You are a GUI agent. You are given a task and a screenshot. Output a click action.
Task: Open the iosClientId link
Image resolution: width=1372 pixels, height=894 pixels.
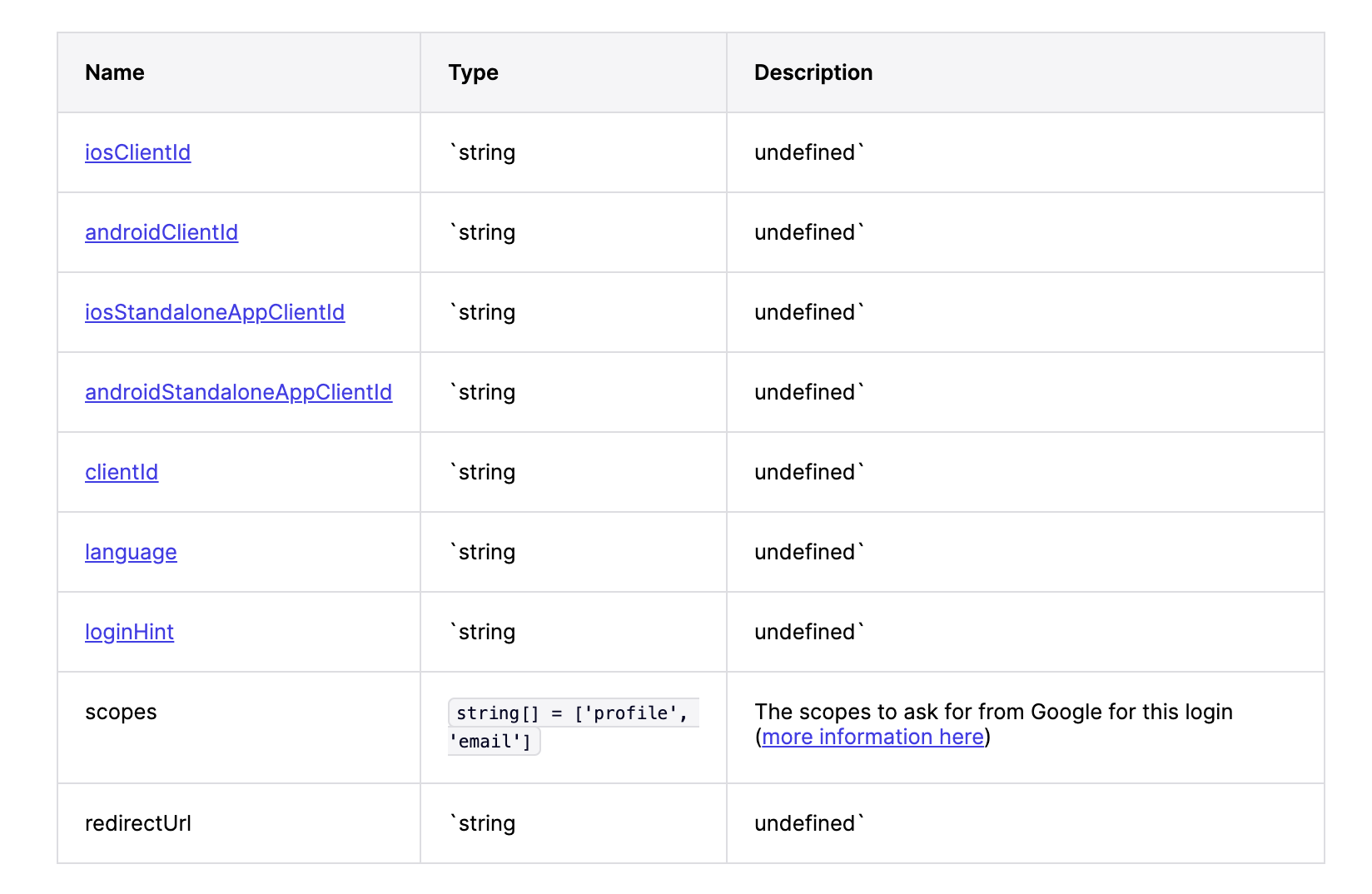click(137, 152)
